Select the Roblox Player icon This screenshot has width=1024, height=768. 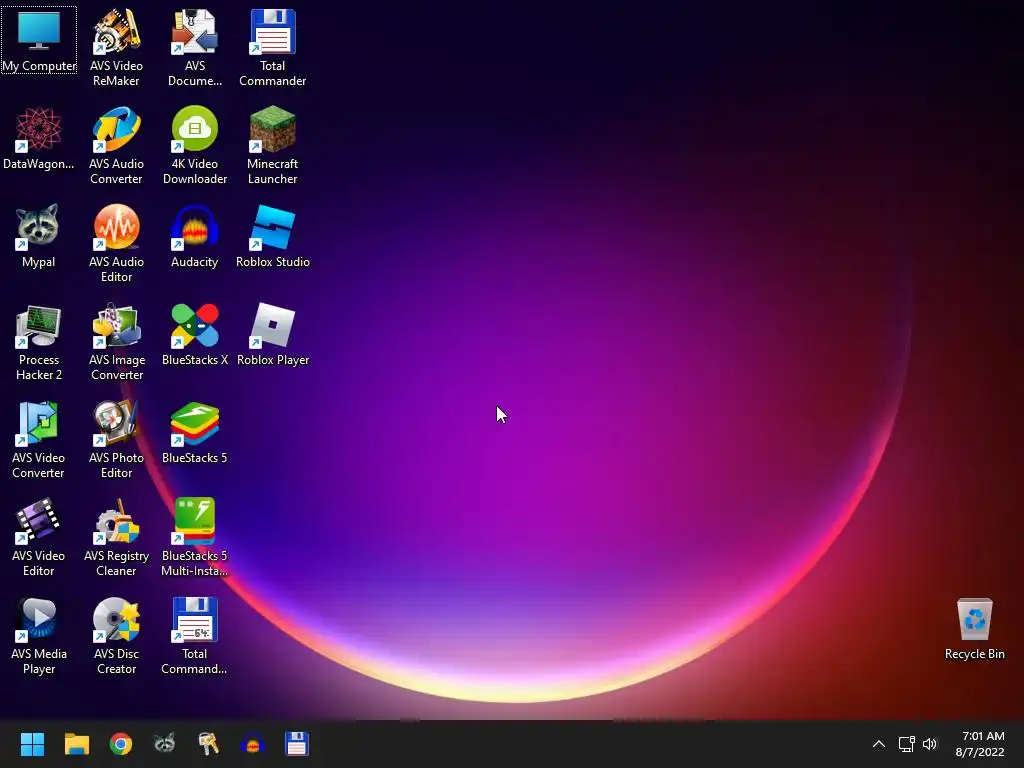pos(272,334)
